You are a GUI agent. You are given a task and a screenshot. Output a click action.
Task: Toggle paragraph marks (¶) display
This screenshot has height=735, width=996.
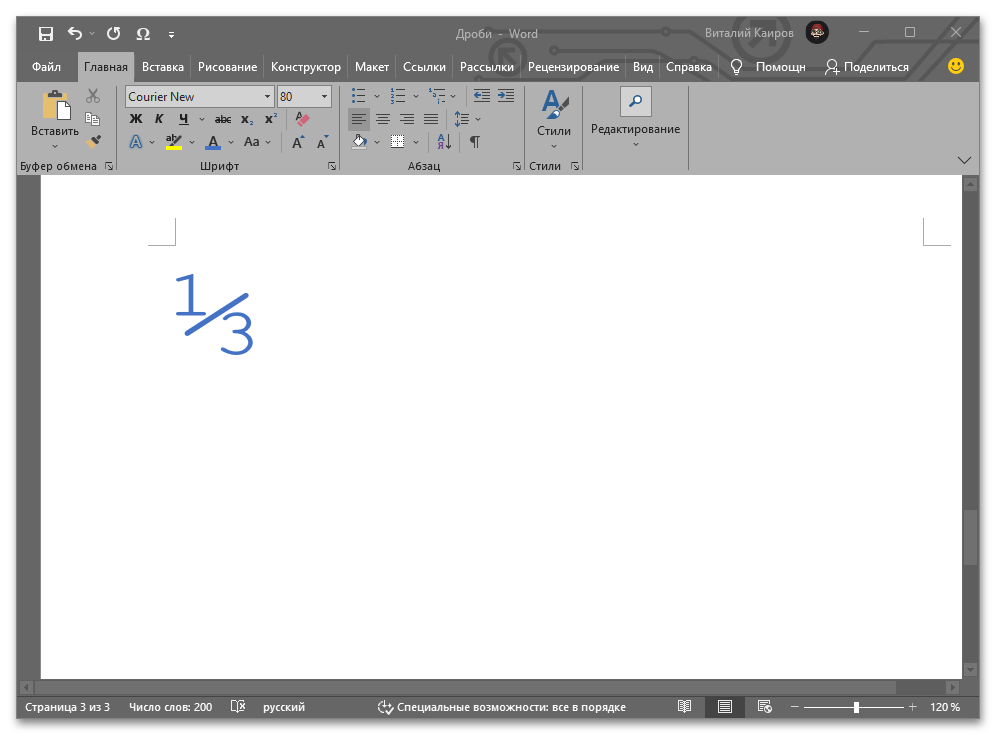475,142
